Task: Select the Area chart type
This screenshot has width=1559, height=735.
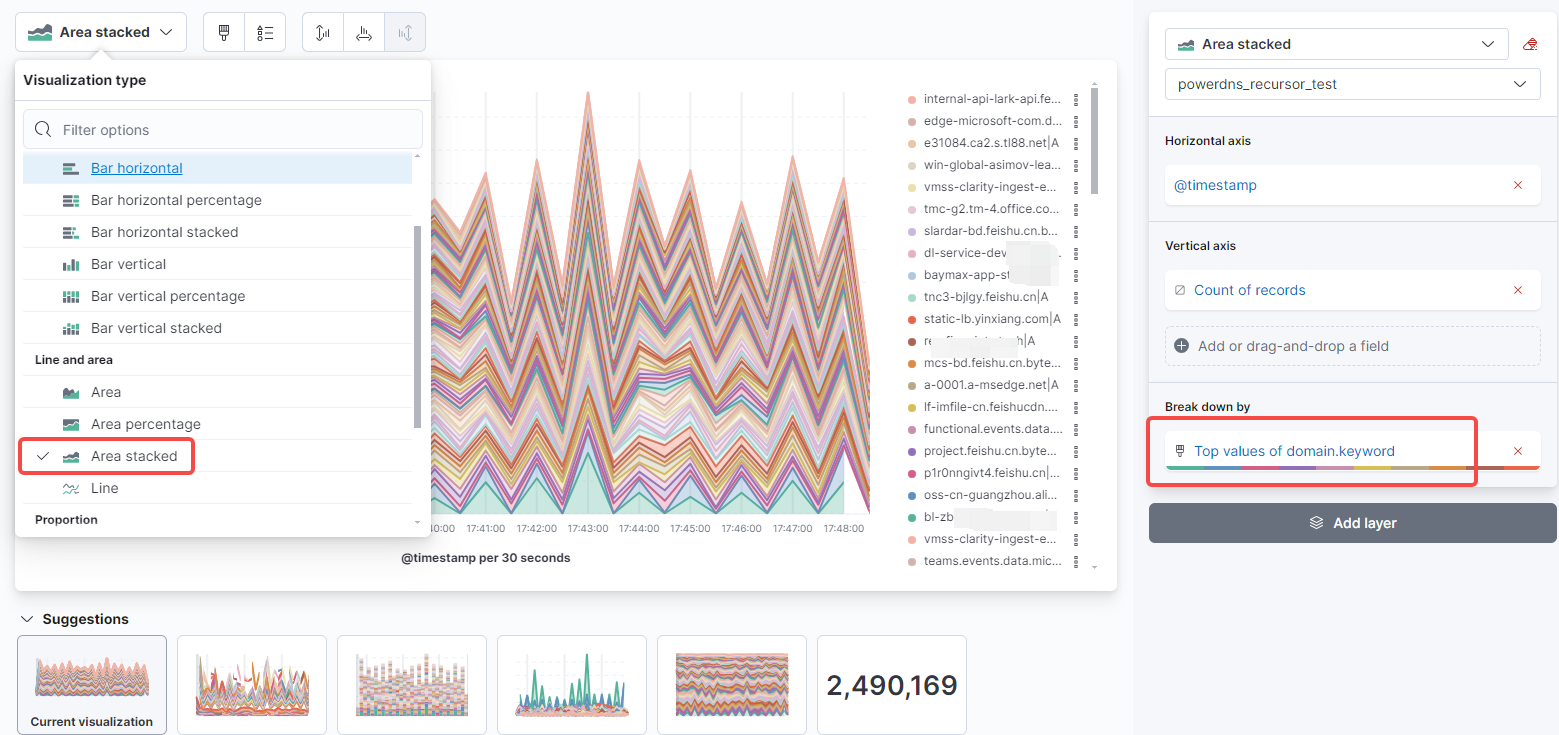Action: [x=218, y=392]
